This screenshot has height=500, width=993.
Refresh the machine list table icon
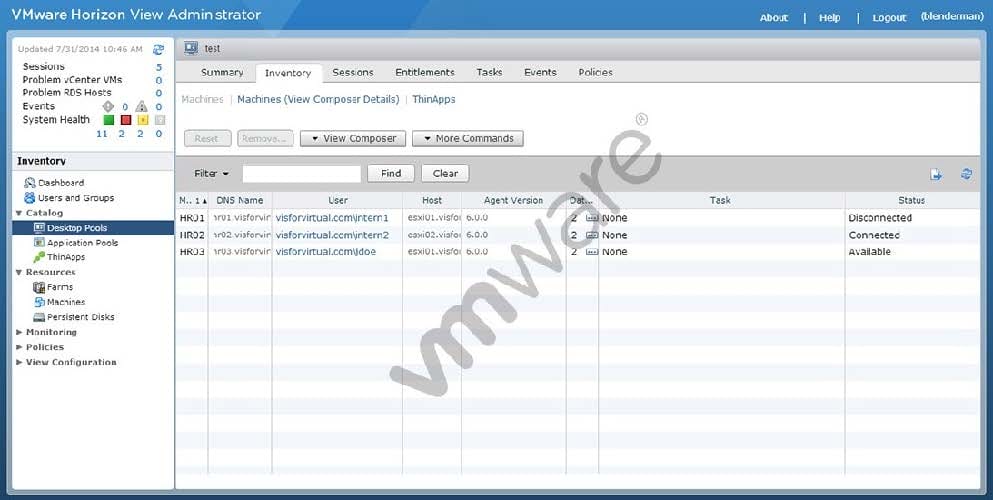point(966,173)
